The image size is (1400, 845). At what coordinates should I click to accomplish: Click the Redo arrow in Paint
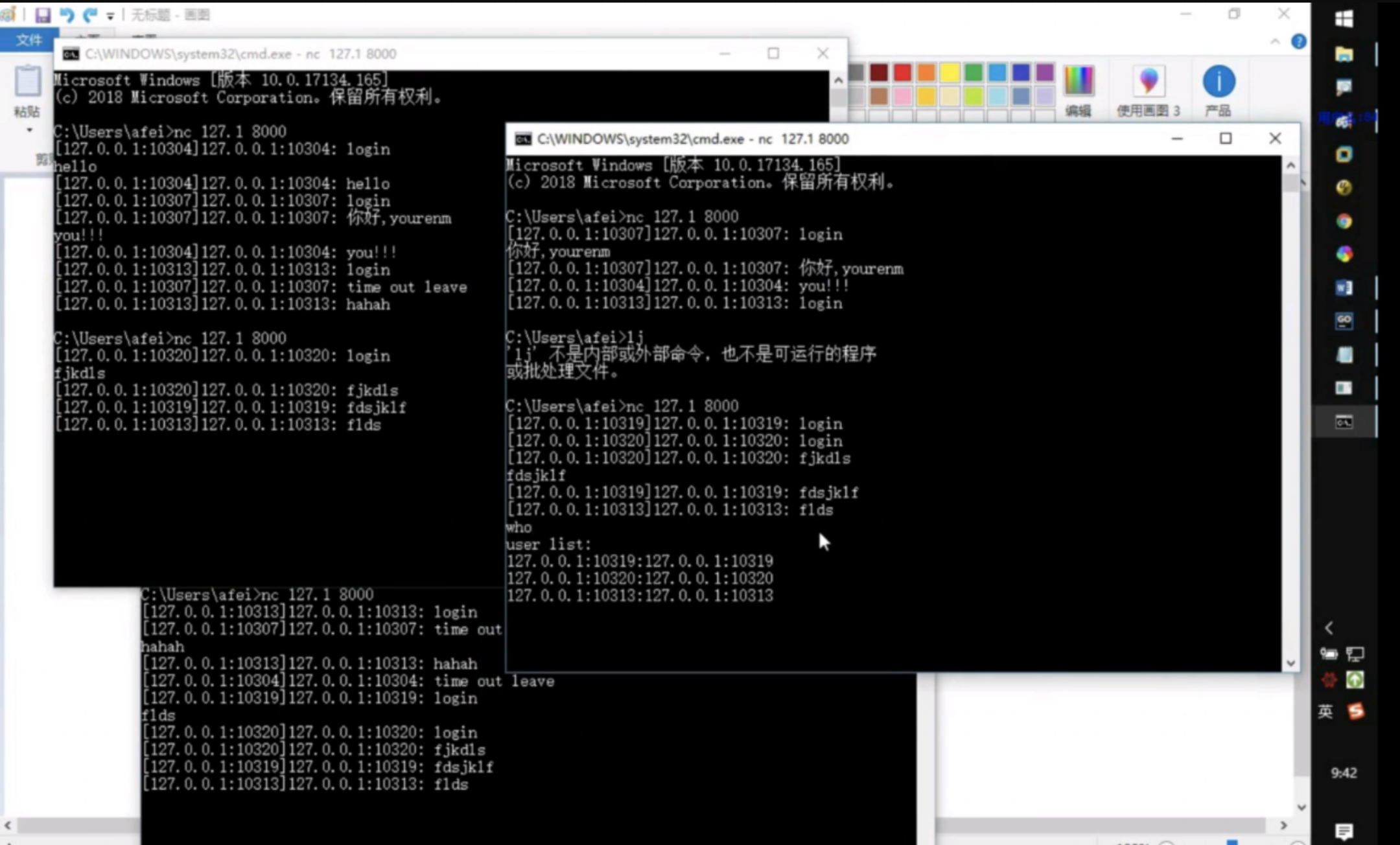click(90, 14)
